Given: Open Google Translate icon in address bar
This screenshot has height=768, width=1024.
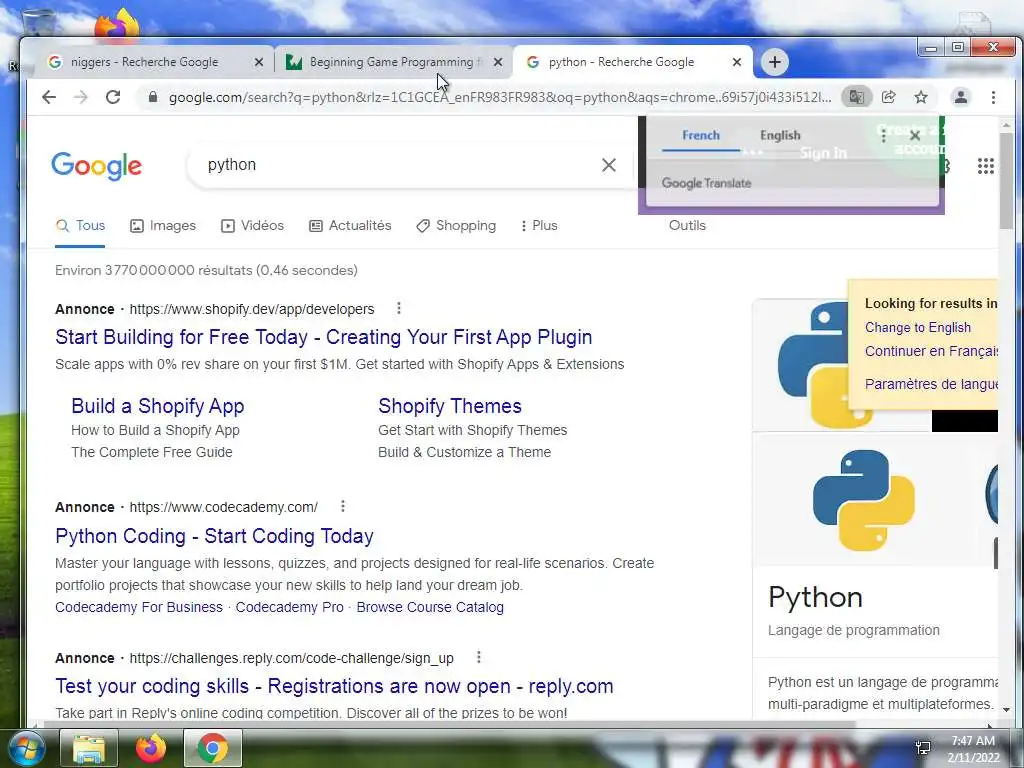Looking at the screenshot, I should tap(856, 97).
